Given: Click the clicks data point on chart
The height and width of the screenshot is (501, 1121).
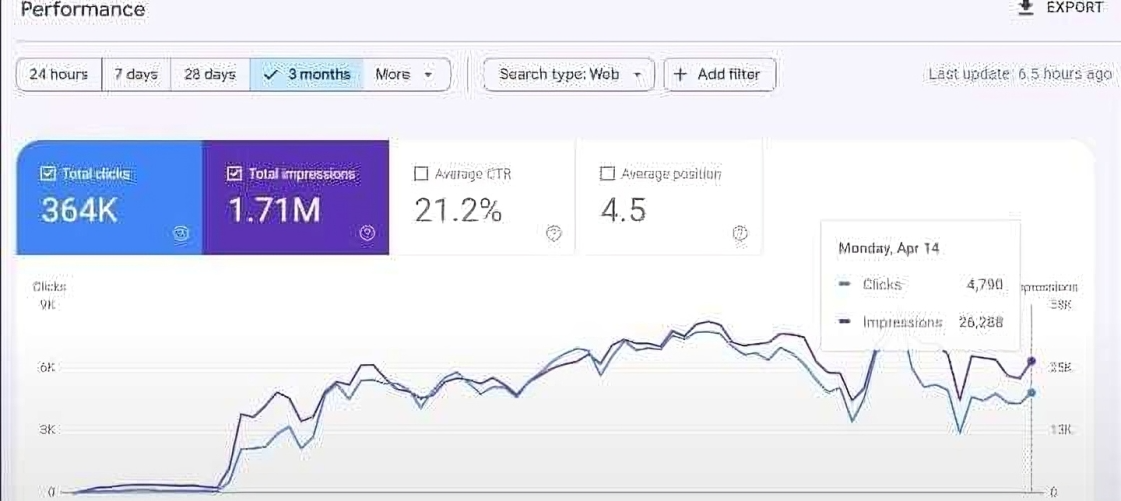Looking at the screenshot, I should coord(1031,393).
